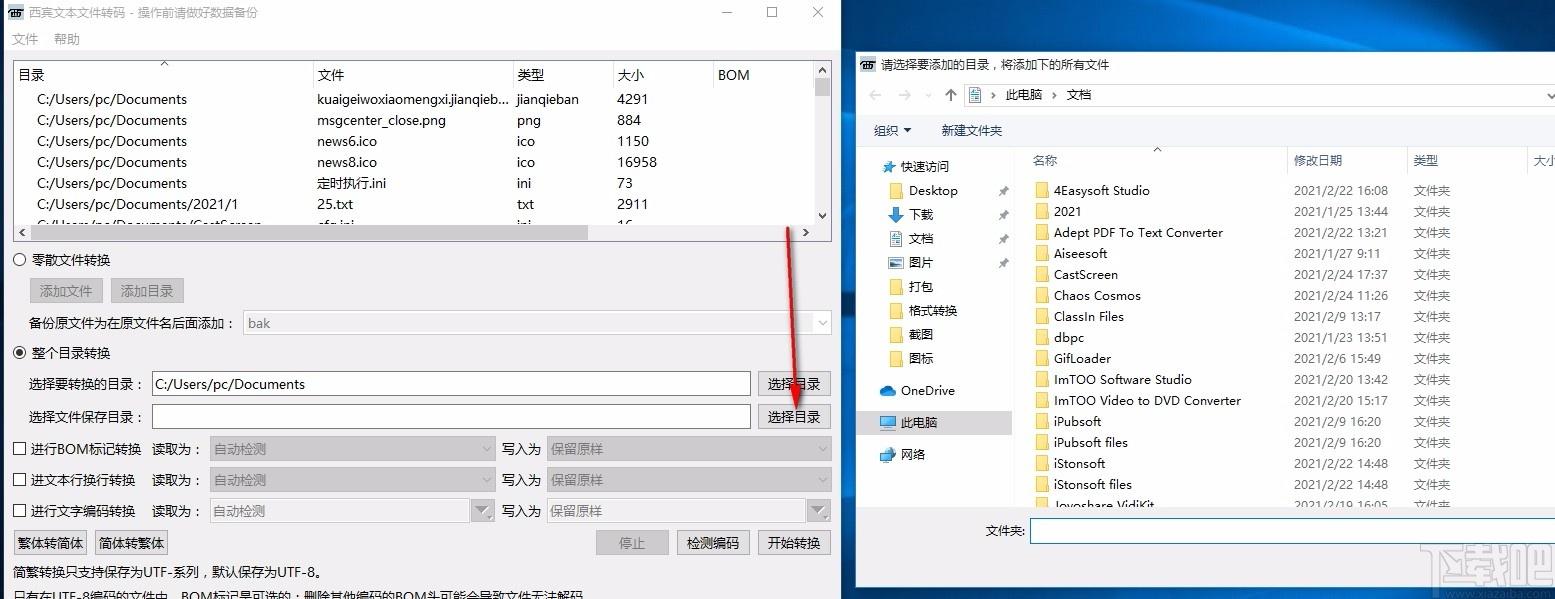Click the 检测编码 button
This screenshot has width=1555, height=599.
tap(713, 543)
